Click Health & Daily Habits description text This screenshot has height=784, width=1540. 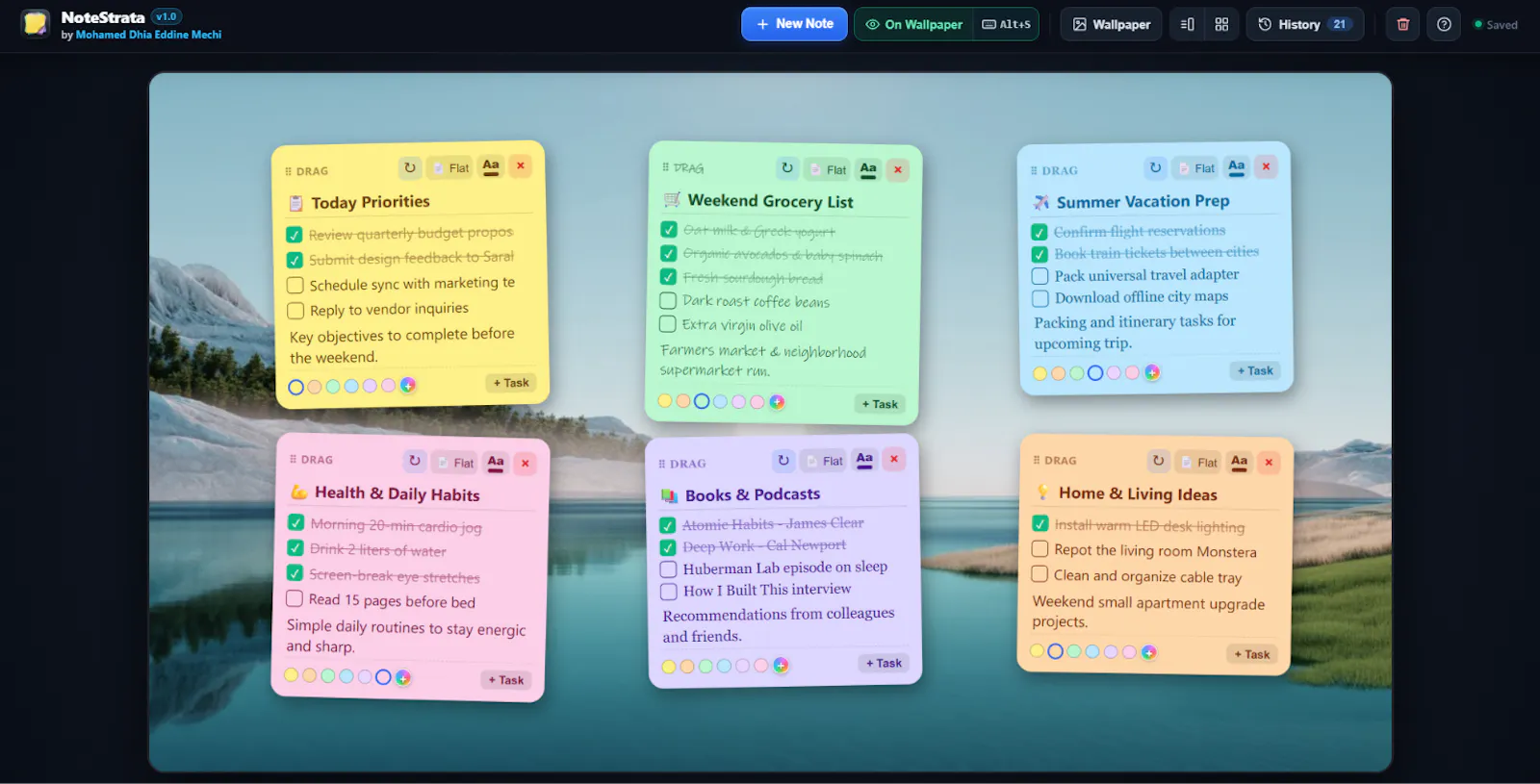point(405,637)
